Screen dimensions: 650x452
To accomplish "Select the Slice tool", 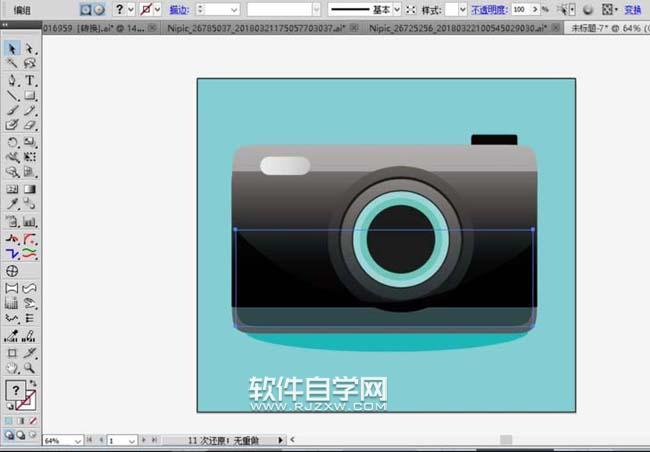I will (x=29, y=353).
